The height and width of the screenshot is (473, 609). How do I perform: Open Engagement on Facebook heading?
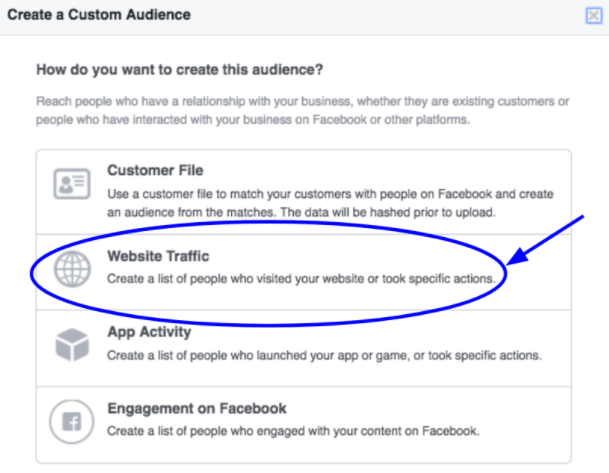[197, 409]
